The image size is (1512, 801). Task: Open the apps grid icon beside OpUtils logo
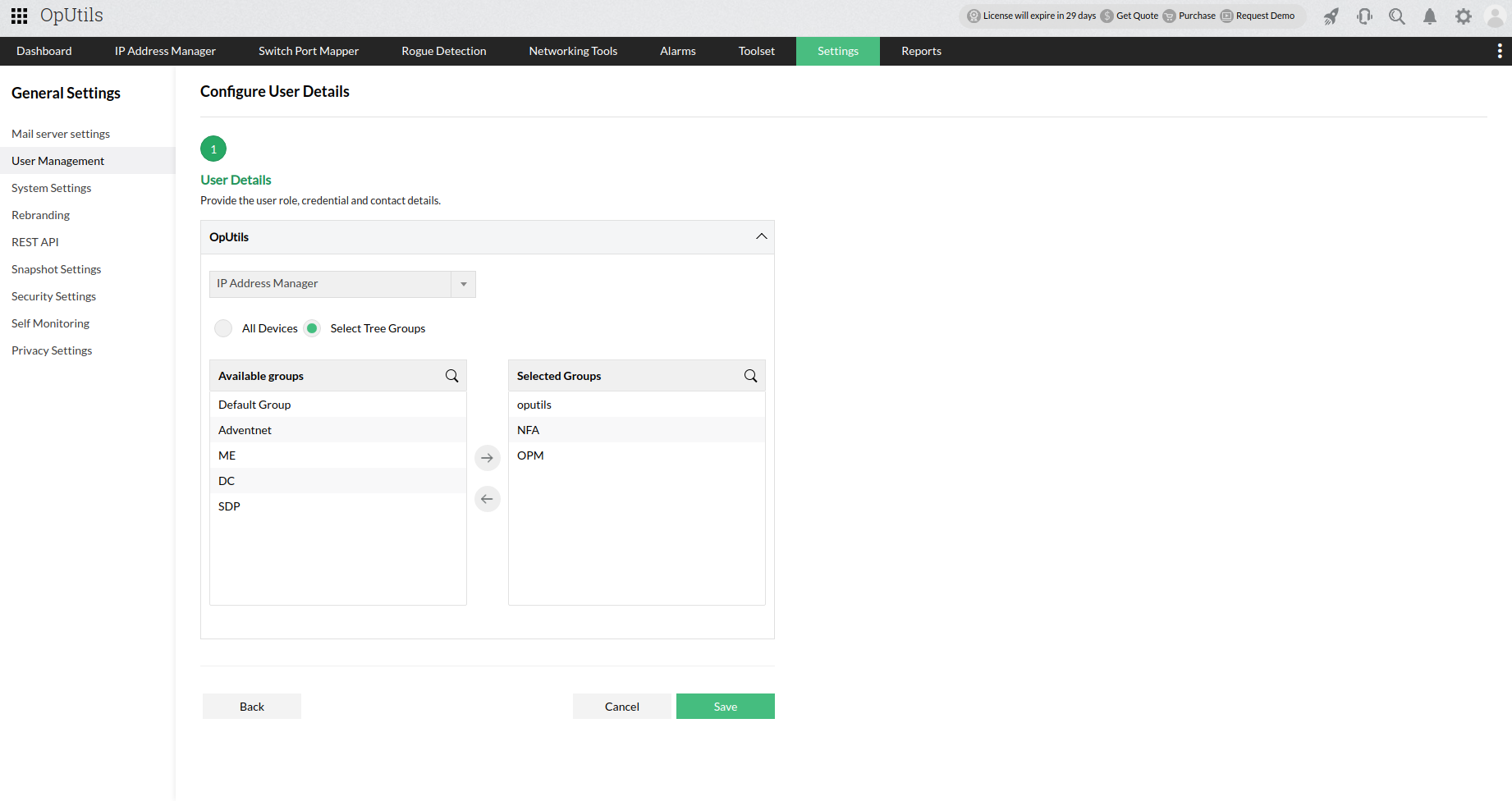(18, 16)
